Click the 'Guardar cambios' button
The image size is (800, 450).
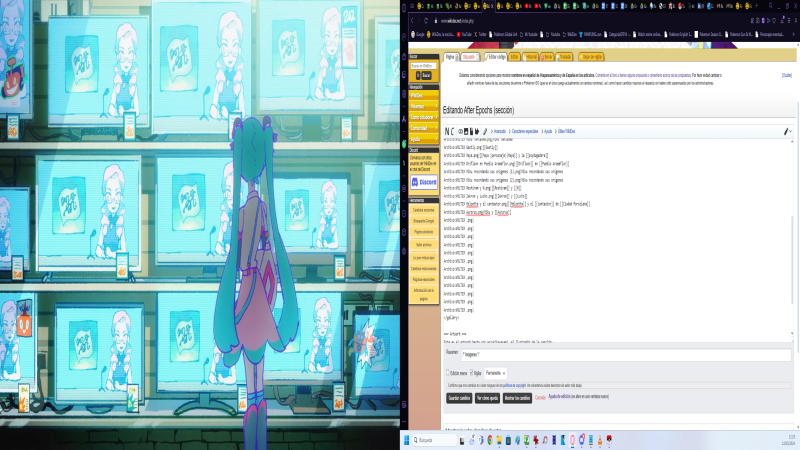coord(459,397)
